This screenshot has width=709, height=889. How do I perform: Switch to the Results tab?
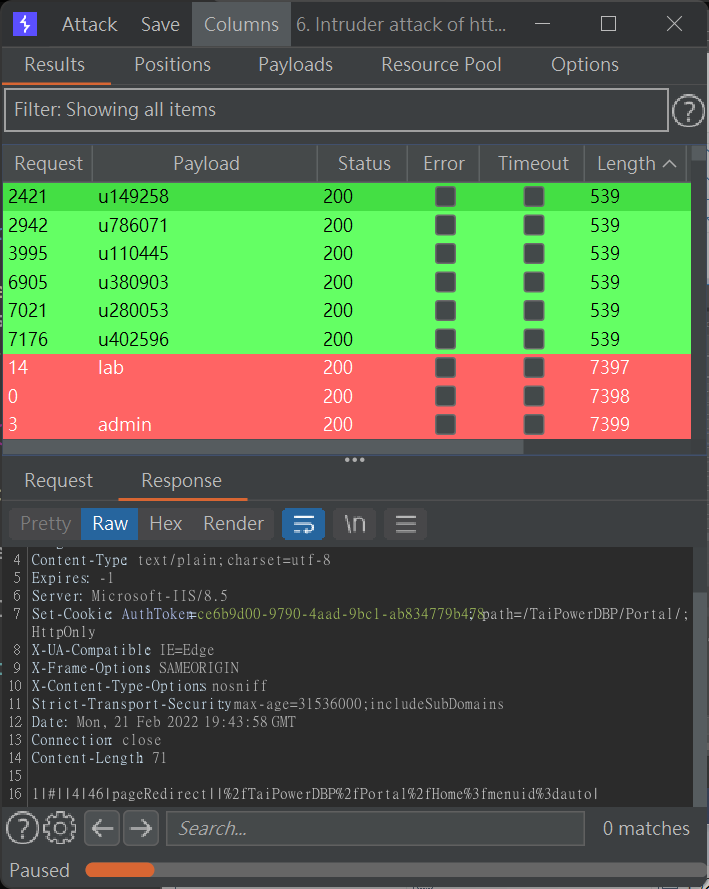(54, 65)
